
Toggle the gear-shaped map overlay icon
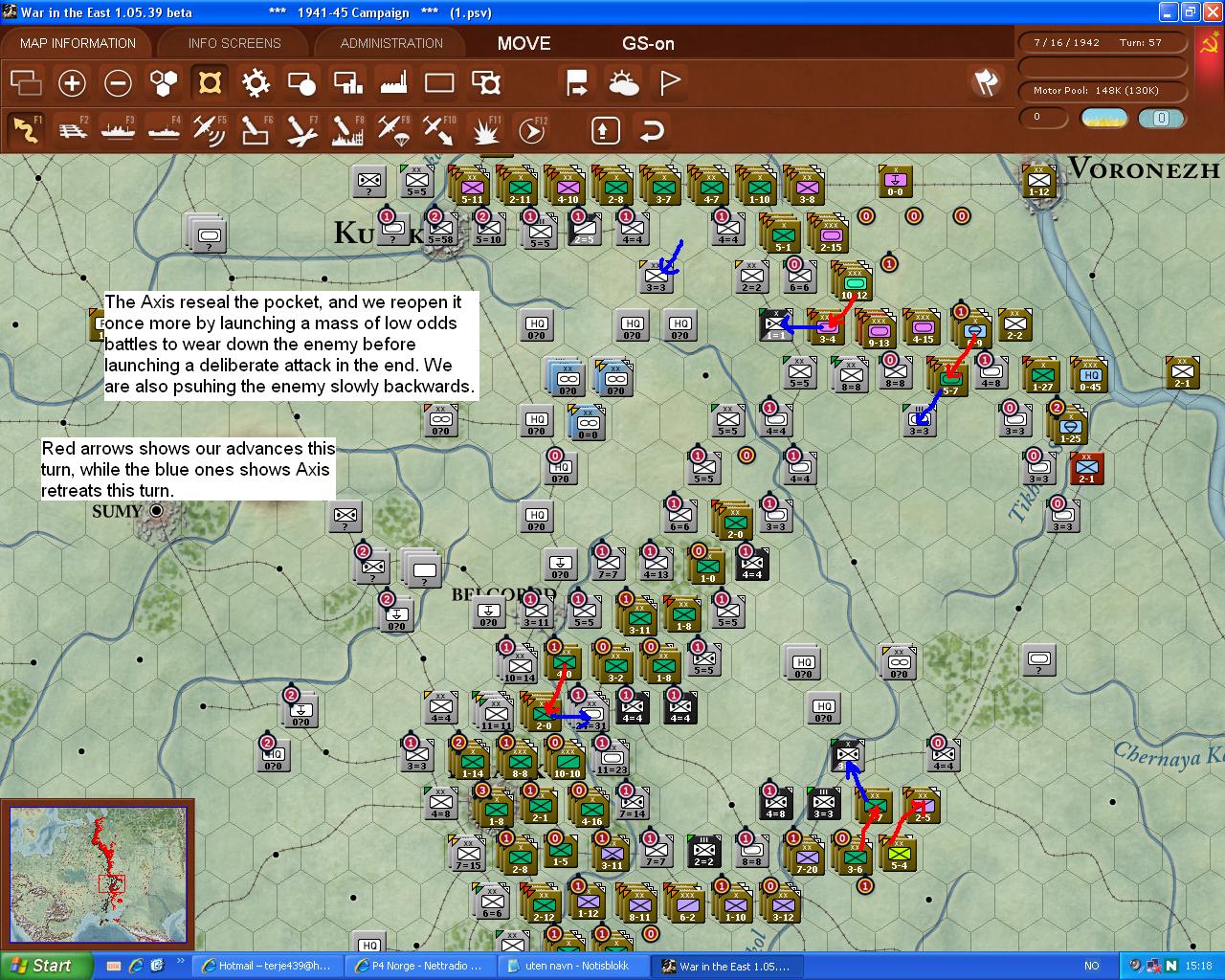(256, 83)
